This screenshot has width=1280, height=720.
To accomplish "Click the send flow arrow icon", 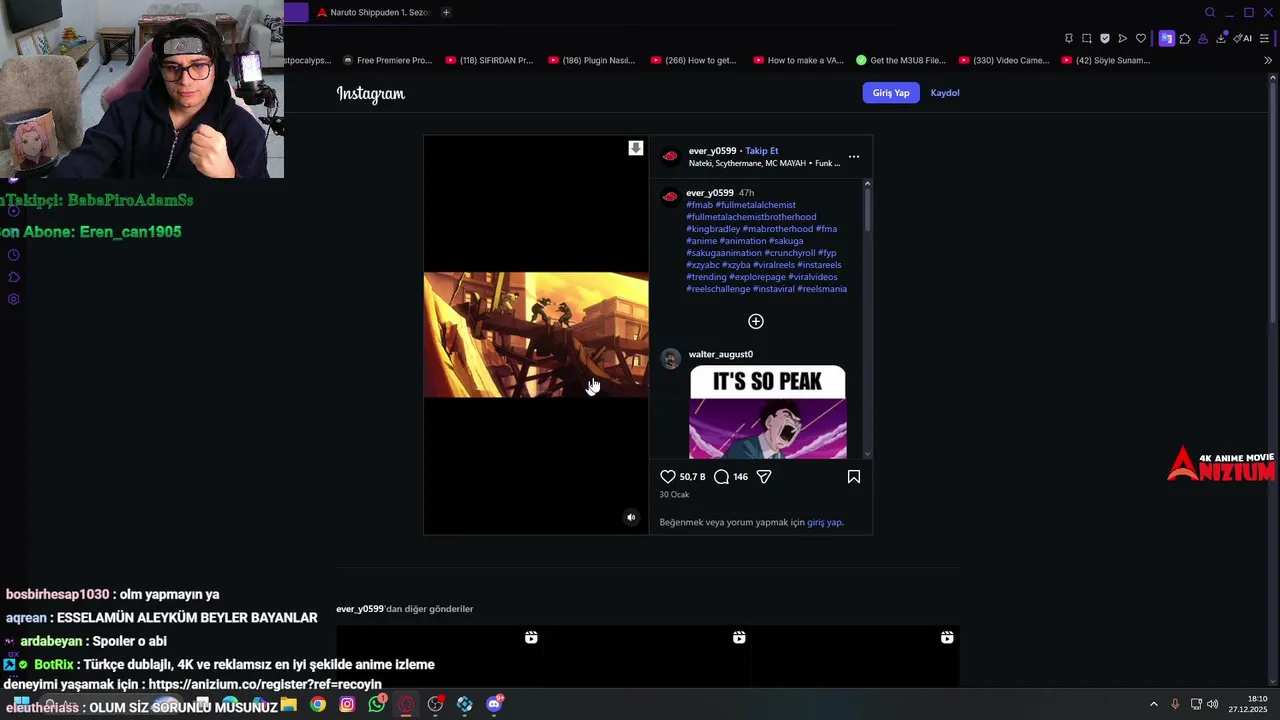I will [1122, 38].
